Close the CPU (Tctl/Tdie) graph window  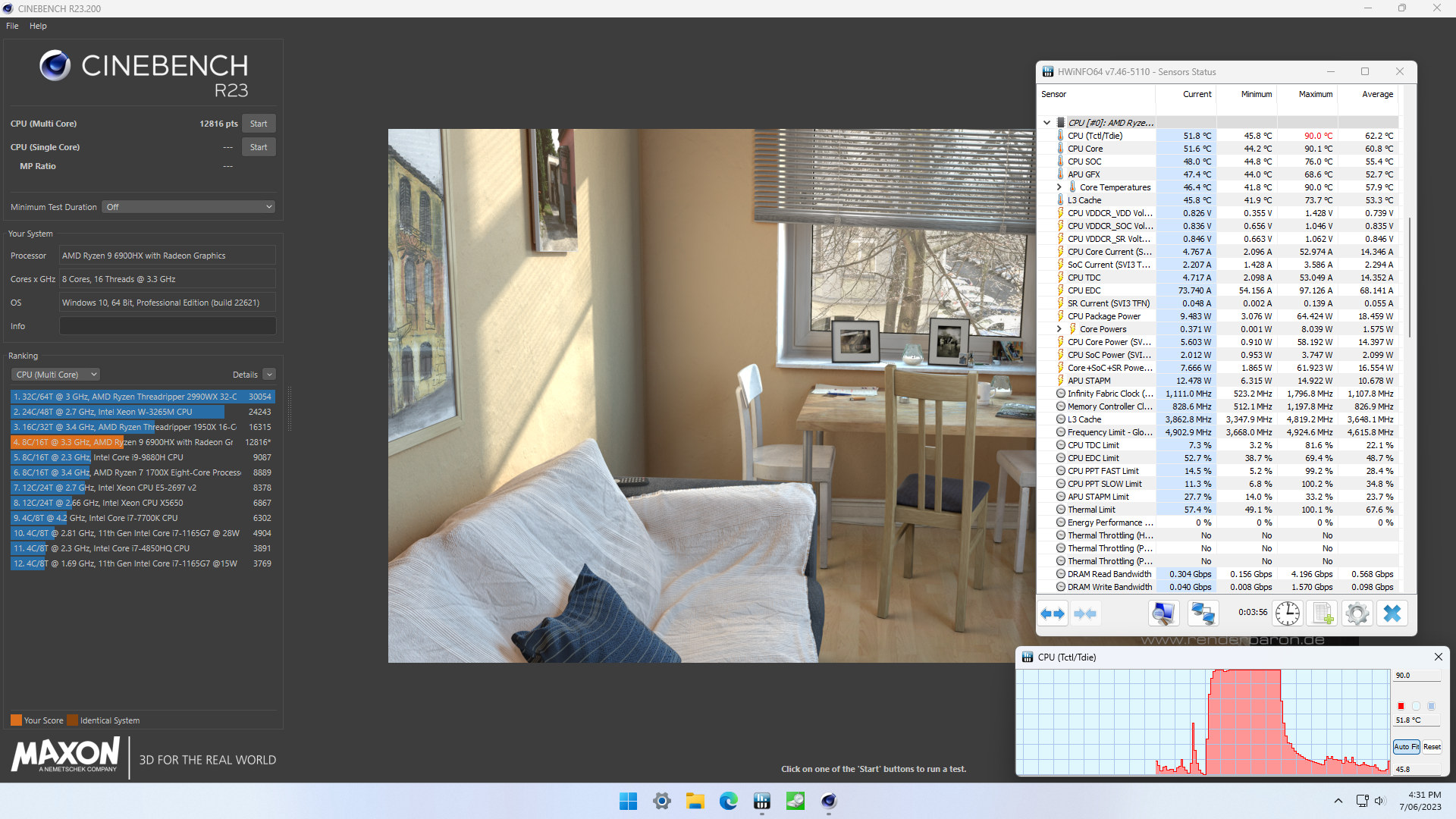pos(1438,657)
